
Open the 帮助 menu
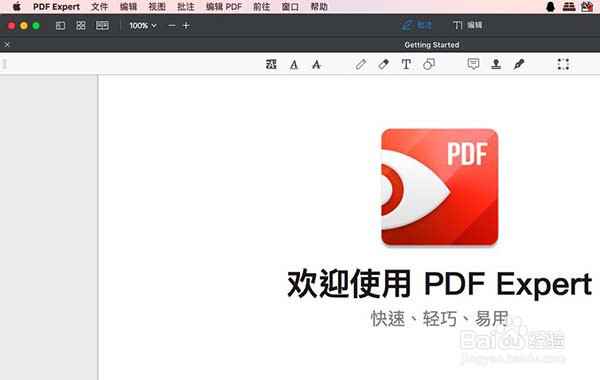(x=319, y=7)
